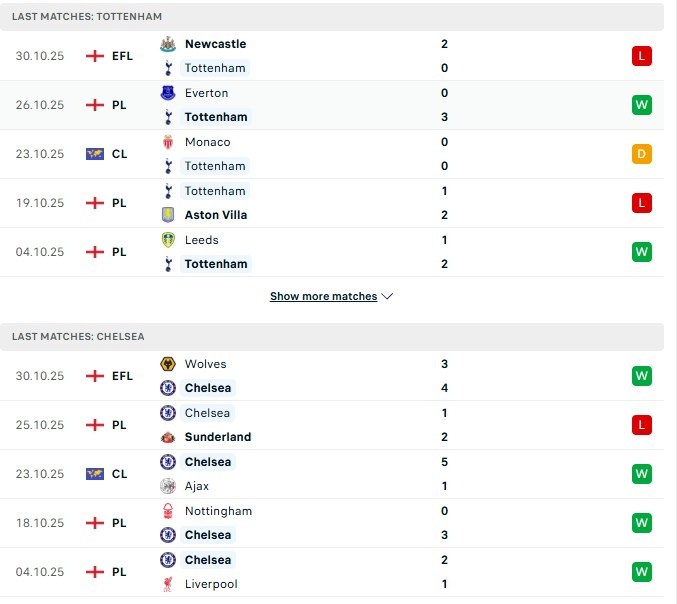Click the Nottingham team crest
Viewport: 677px width, 604px height.
[x=168, y=511]
